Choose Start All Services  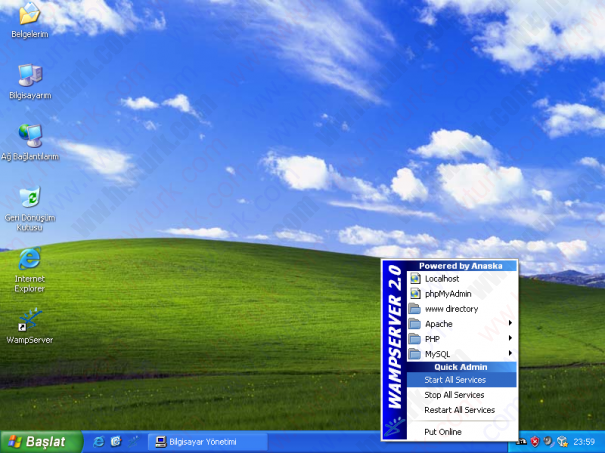pyautogui.click(x=462, y=380)
